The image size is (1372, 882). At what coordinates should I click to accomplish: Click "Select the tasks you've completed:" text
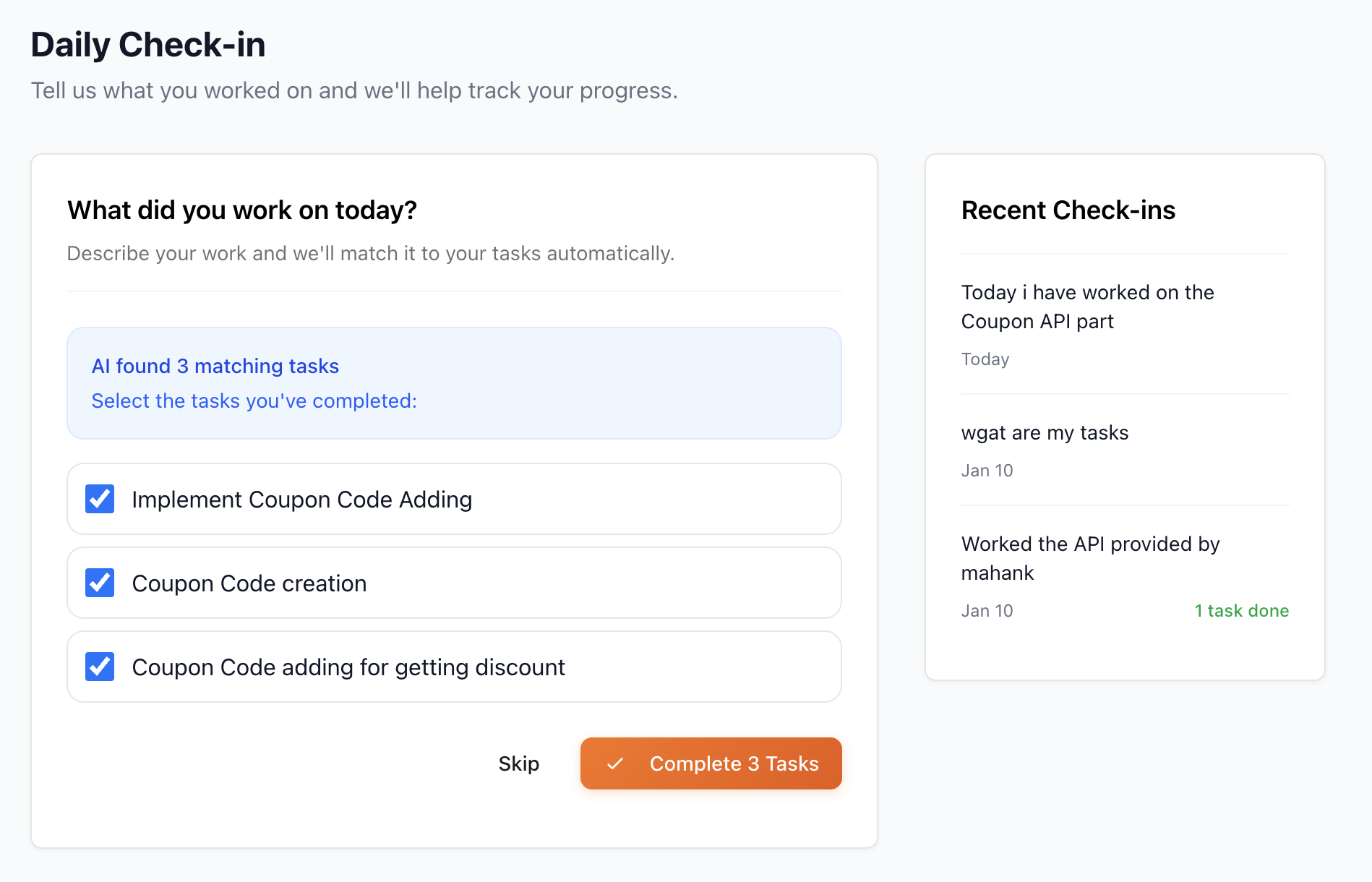pos(254,401)
